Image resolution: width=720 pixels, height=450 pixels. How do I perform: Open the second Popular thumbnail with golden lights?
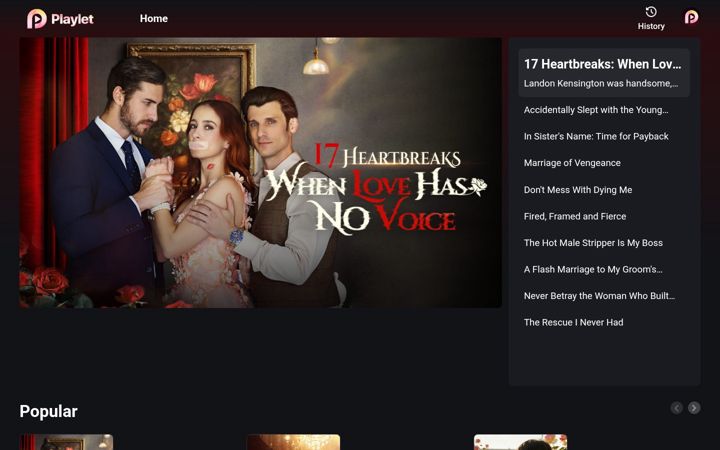(293, 442)
